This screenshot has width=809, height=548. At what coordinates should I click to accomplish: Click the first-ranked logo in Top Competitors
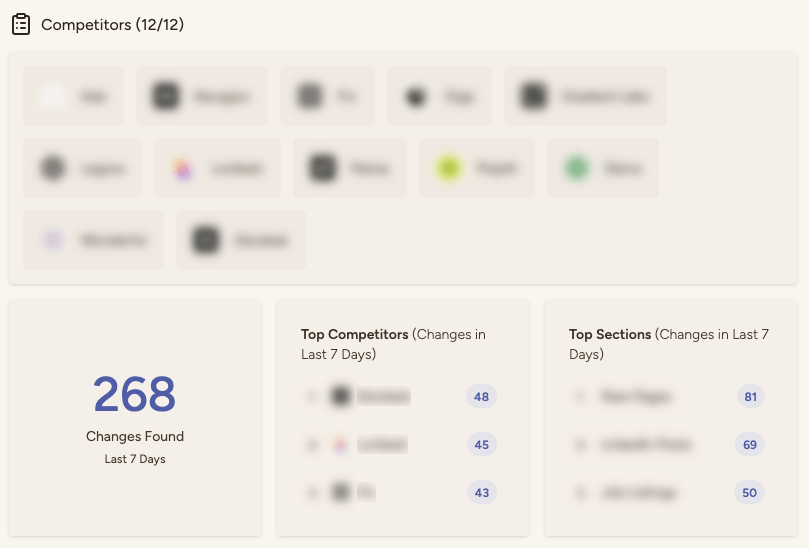point(341,397)
